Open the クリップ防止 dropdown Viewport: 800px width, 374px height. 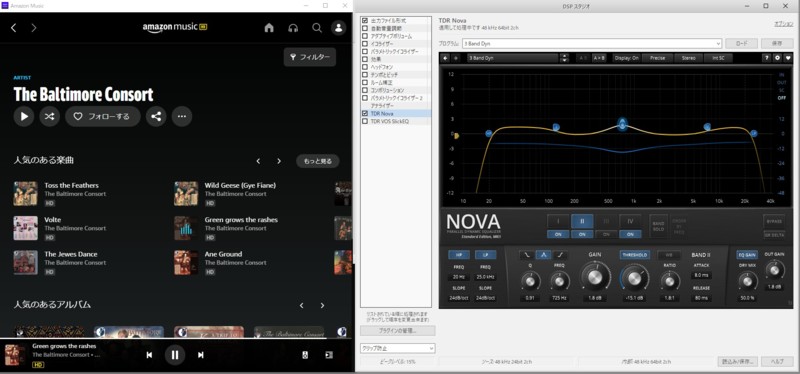point(397,348)
